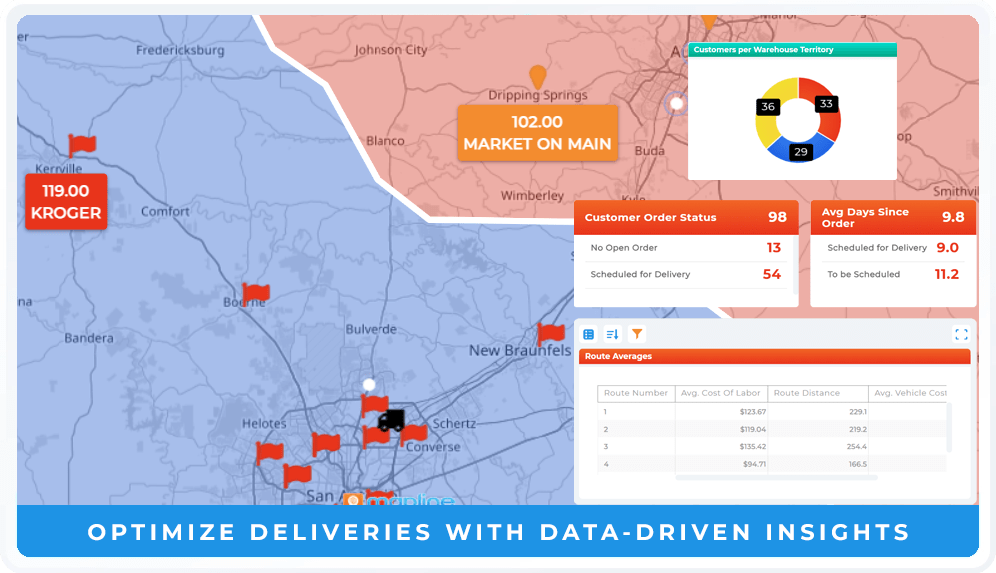
Task: Click the Bandera map label
Action: 89,339
